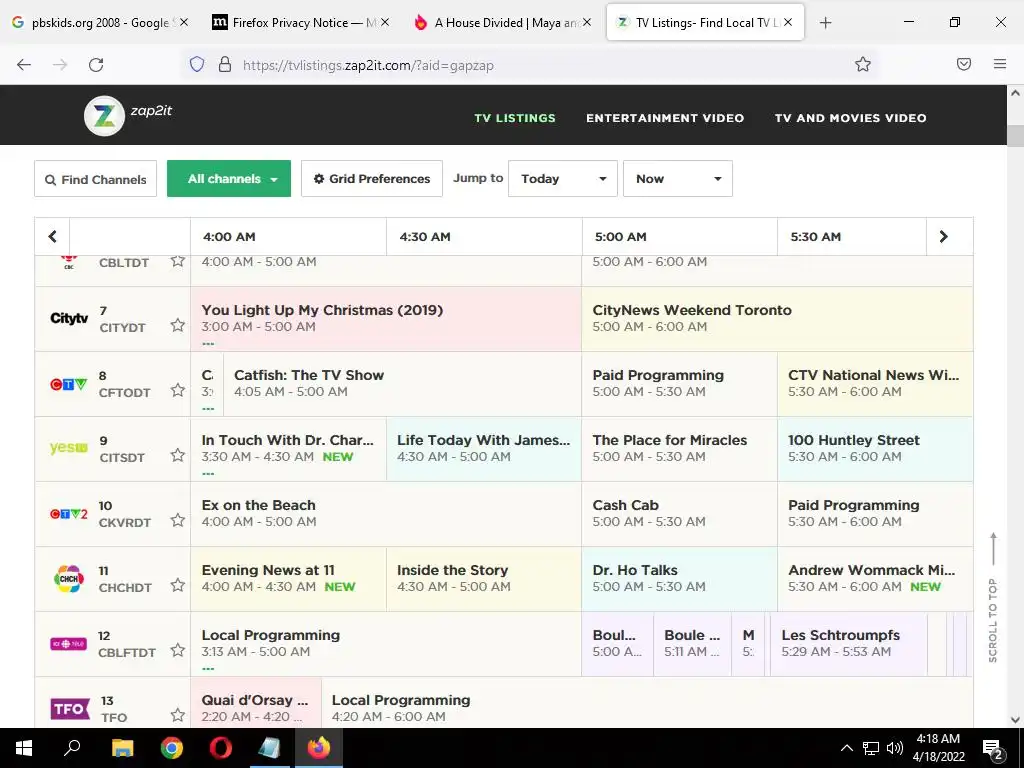The height and width of the screenshot is (768, 1024).
Task: Click the padlock site info icon
Action: 225,65
